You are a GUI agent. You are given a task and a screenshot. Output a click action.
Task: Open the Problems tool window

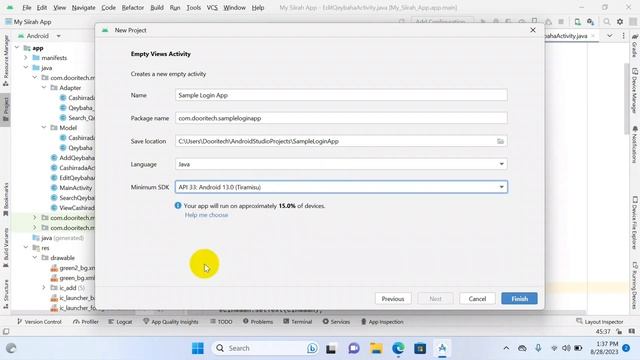(x=258, y=322)
